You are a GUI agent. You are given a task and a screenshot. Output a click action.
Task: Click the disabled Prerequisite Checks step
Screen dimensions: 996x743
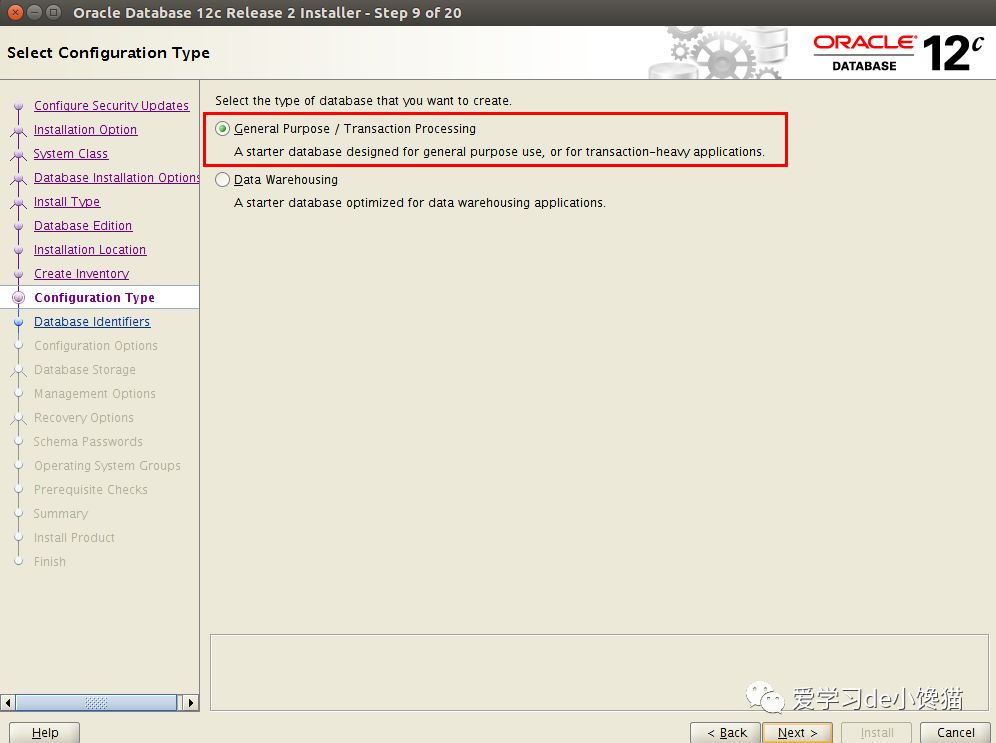[x=90, y=490]
